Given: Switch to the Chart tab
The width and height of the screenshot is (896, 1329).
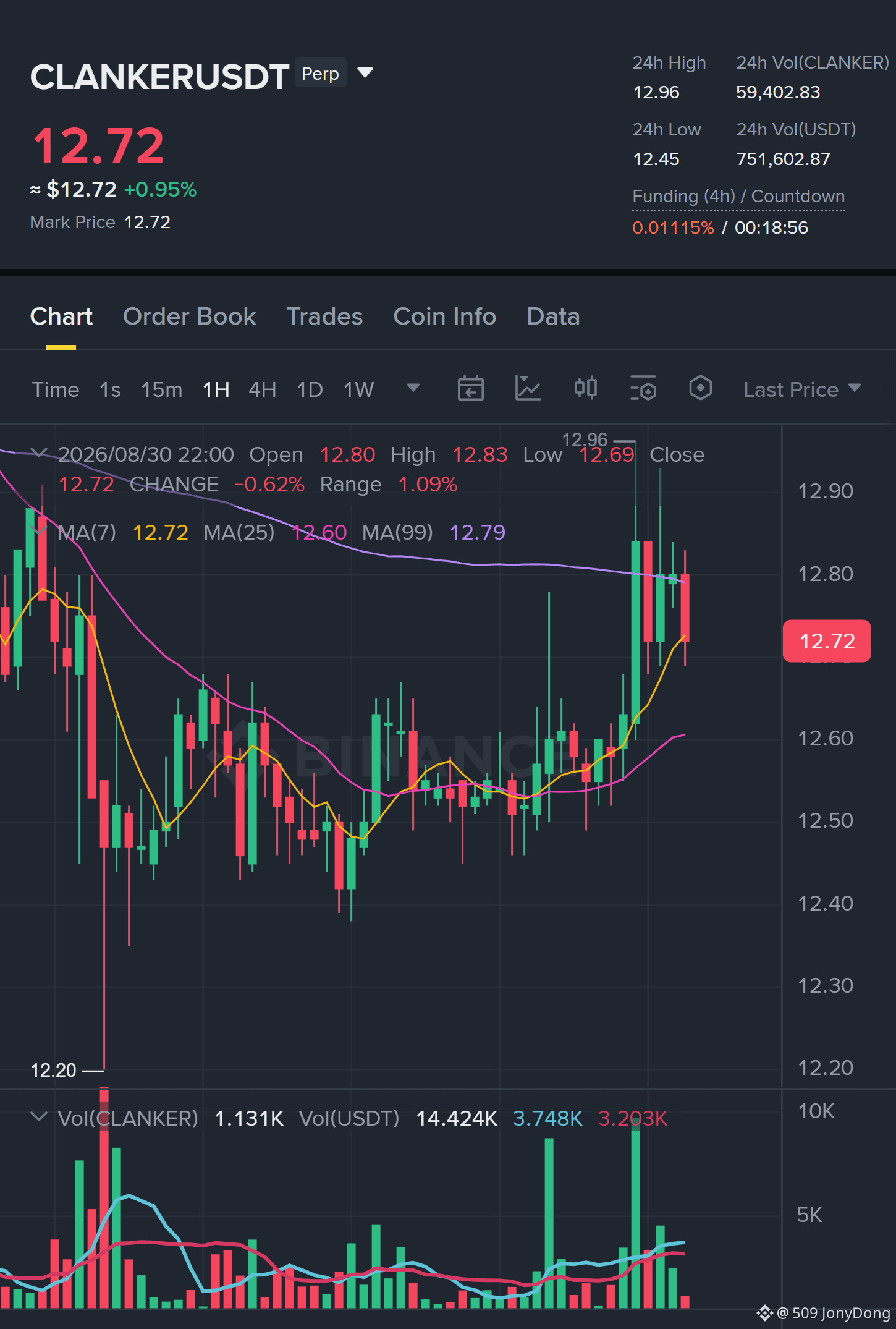Looking at the screenshot, I should tap(61, 316).
